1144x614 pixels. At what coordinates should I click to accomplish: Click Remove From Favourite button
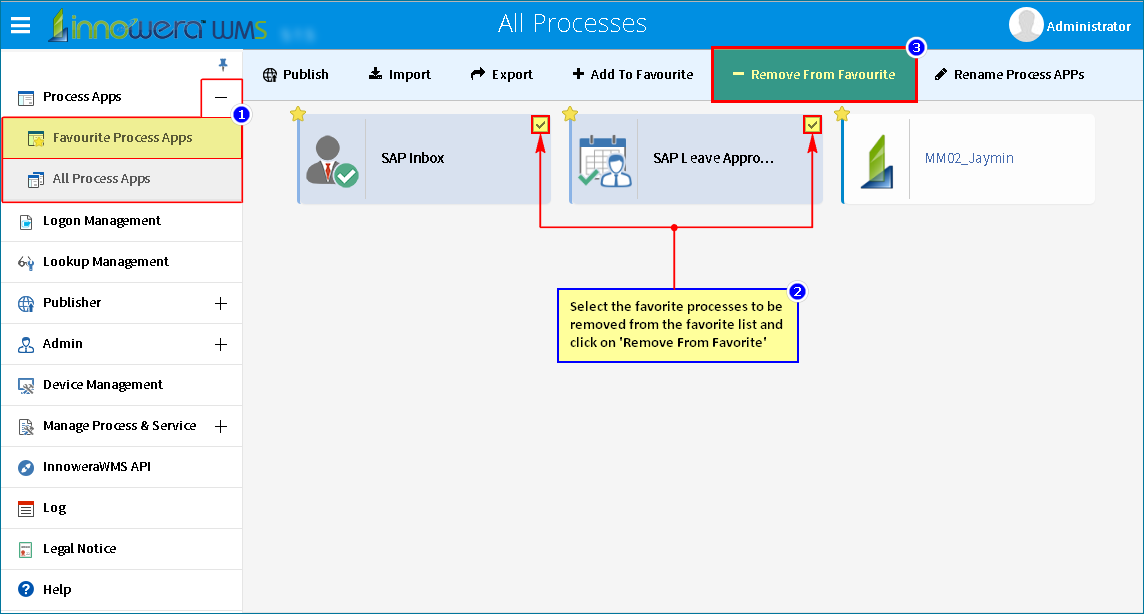coord(813,74)
